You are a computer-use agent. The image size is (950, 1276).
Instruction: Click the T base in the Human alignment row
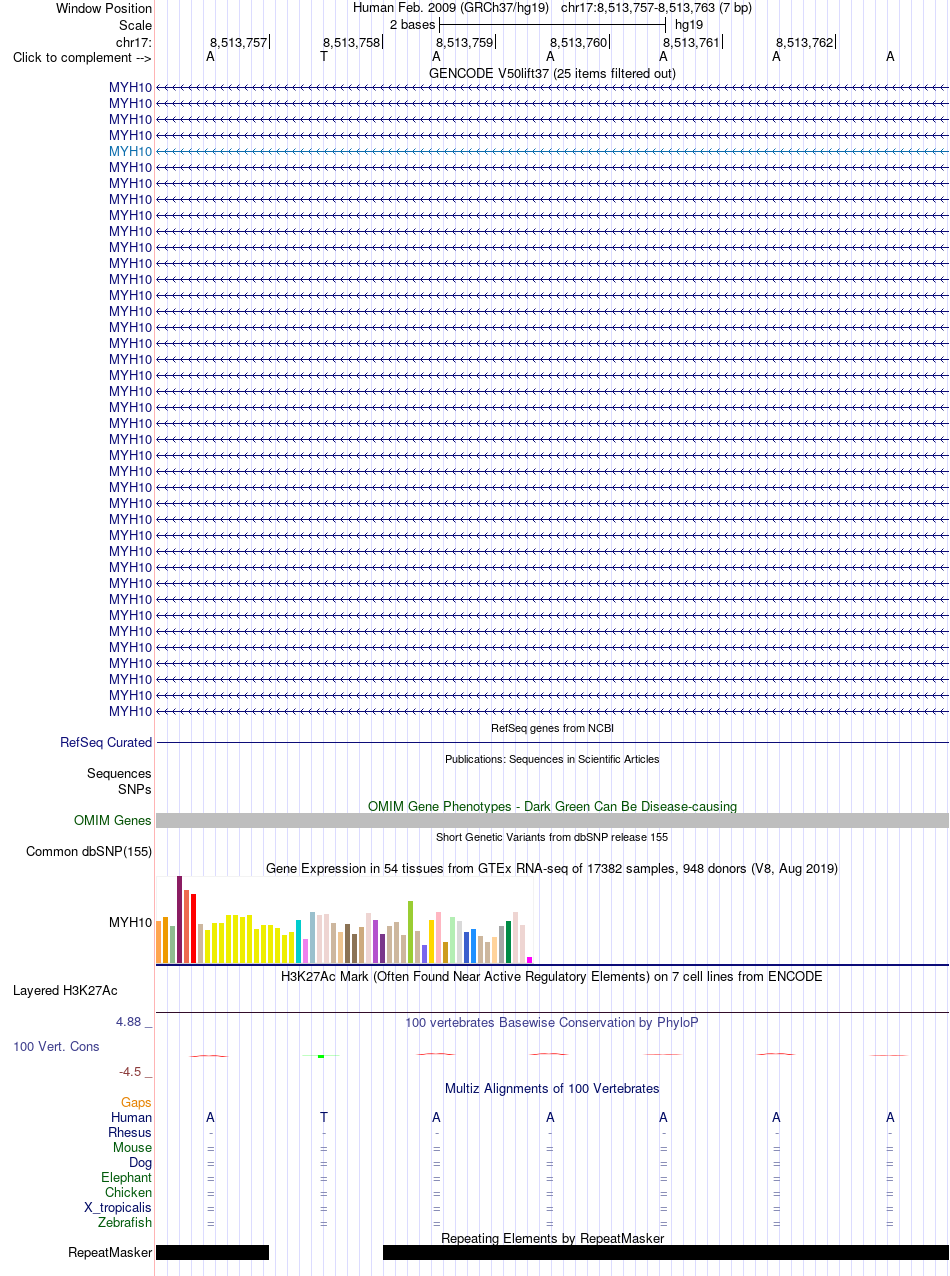[x=323, y=1117]
